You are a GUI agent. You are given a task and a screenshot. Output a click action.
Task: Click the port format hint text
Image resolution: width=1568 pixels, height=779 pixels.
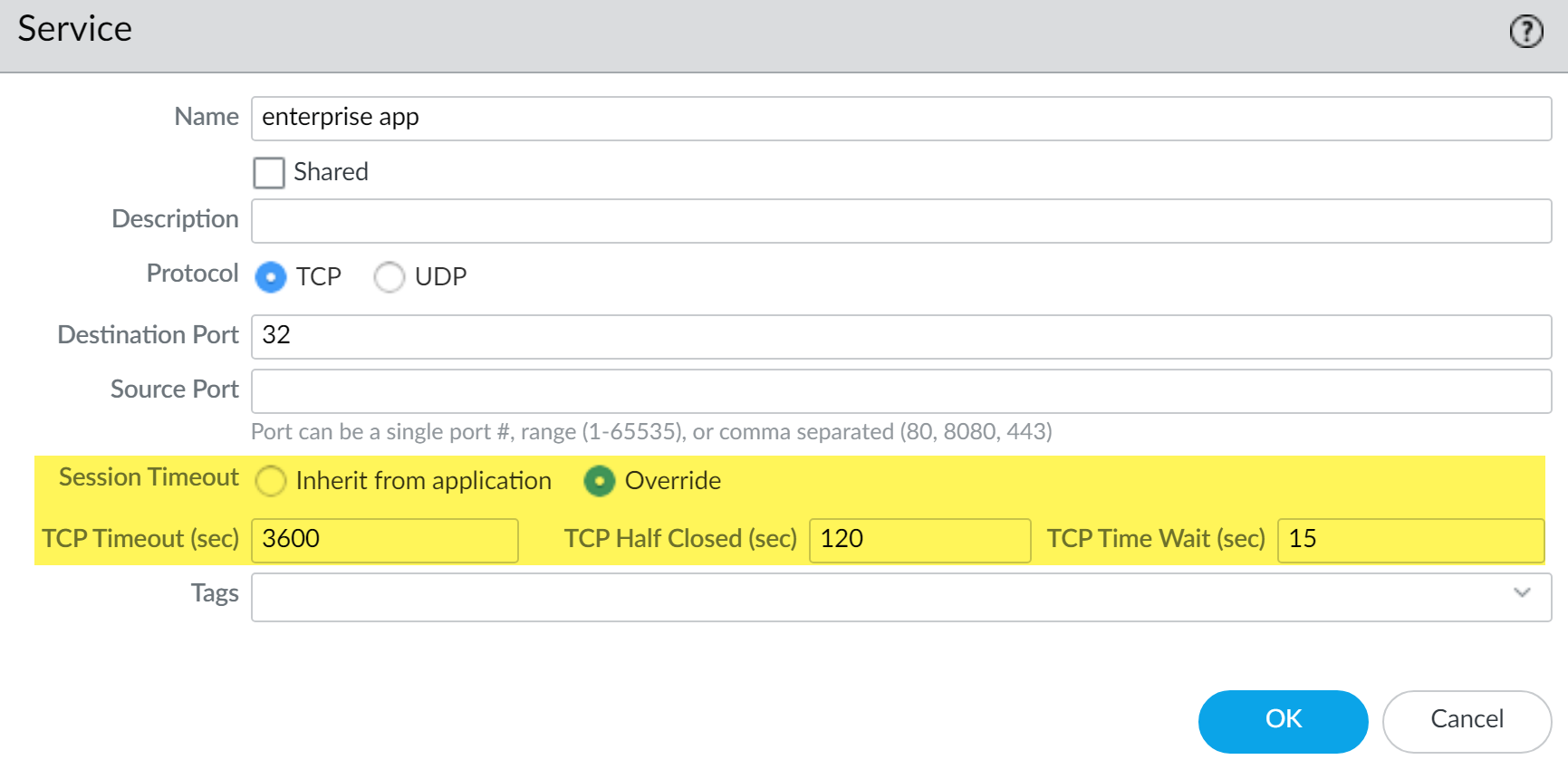[x=651, y=432]
